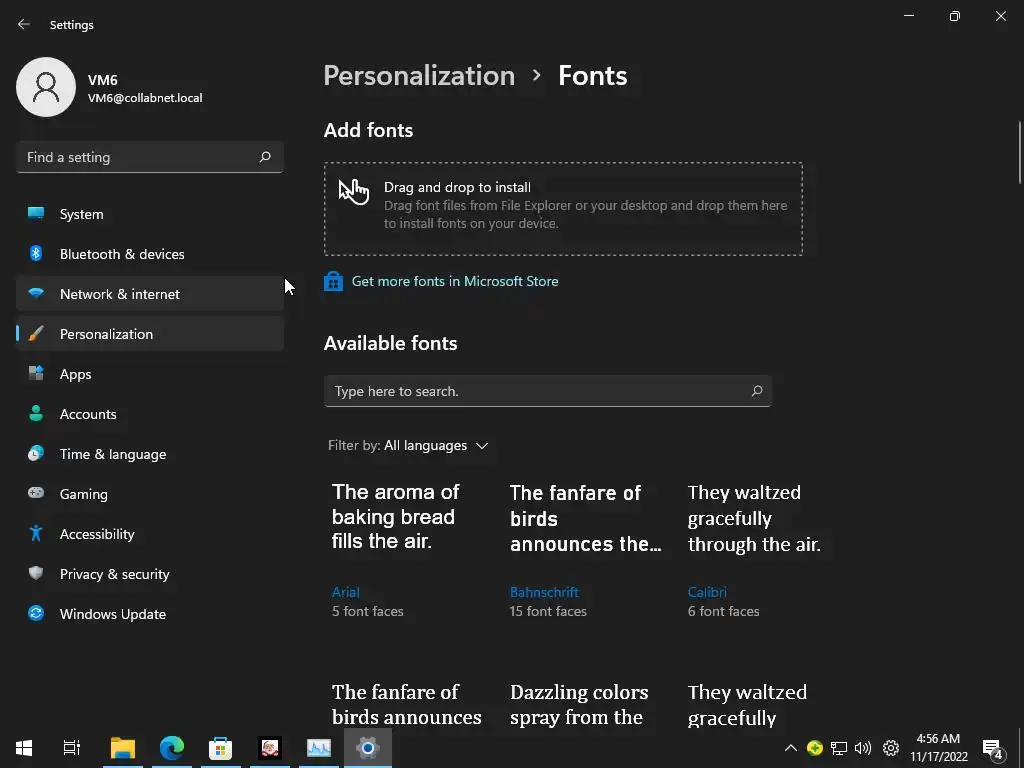Show hidden system tray icons chevron
The height and width of the screenshot is (768, 1024).
pos(790,748)
